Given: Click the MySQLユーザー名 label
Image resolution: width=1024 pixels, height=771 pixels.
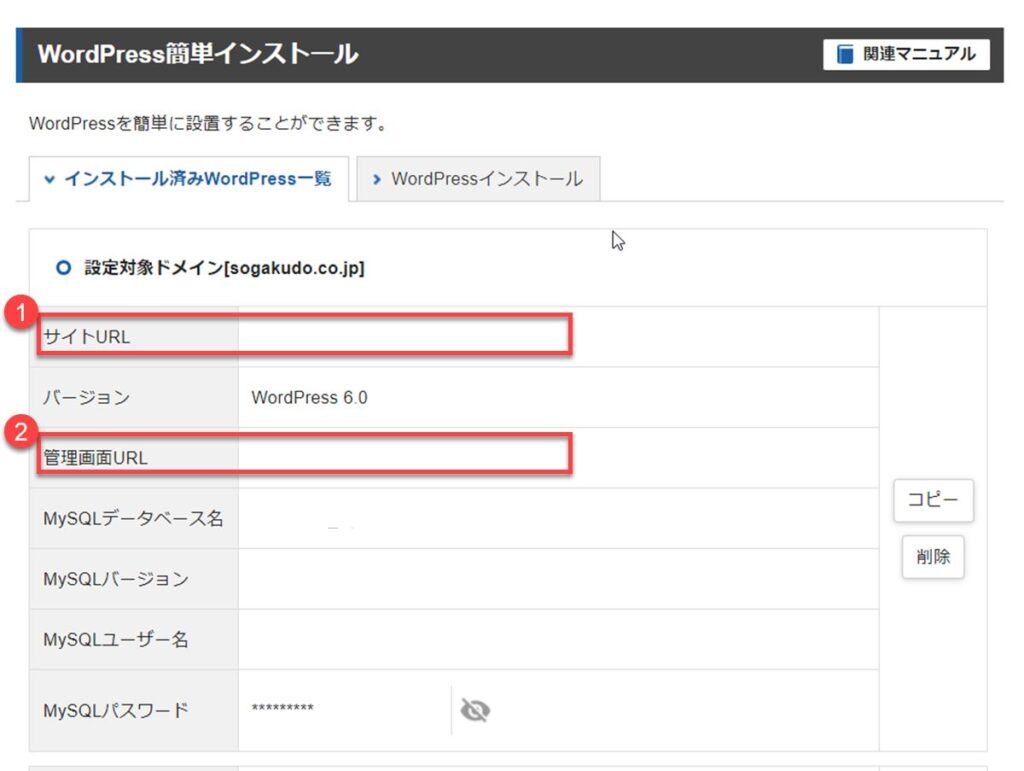Looking at the screenshot, I should 116,639.
